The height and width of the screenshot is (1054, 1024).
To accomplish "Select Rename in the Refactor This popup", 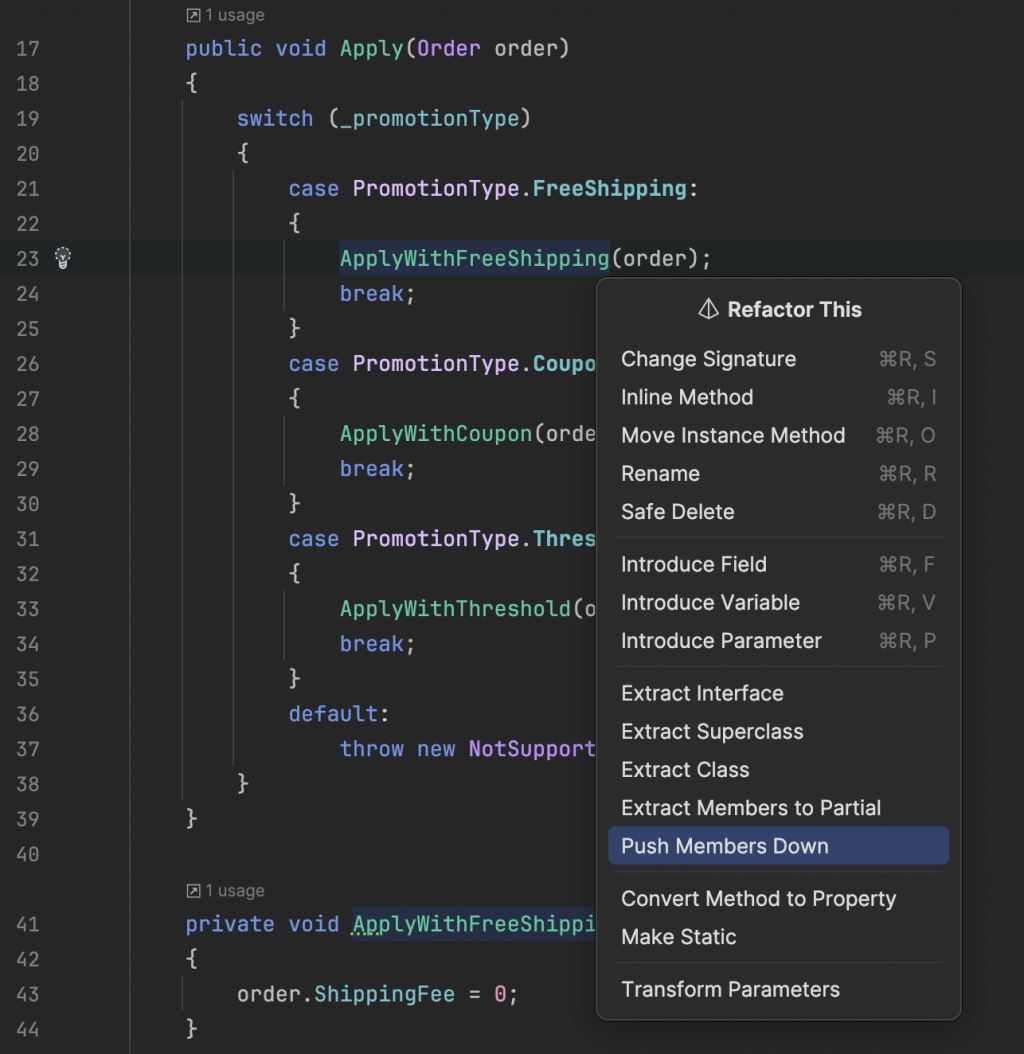I will 660,473.
